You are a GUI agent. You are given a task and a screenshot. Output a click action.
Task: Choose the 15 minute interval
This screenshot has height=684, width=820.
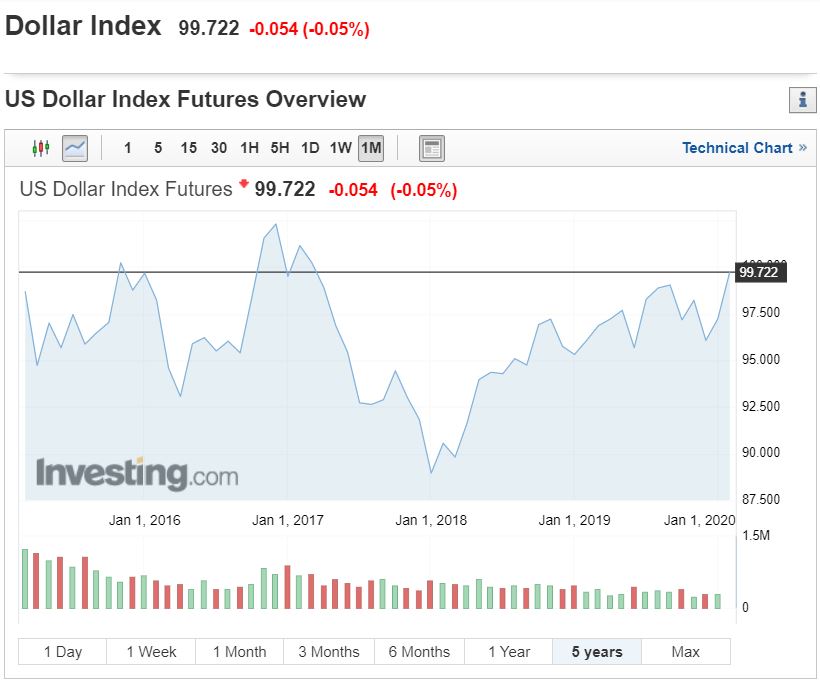(188, 148)
